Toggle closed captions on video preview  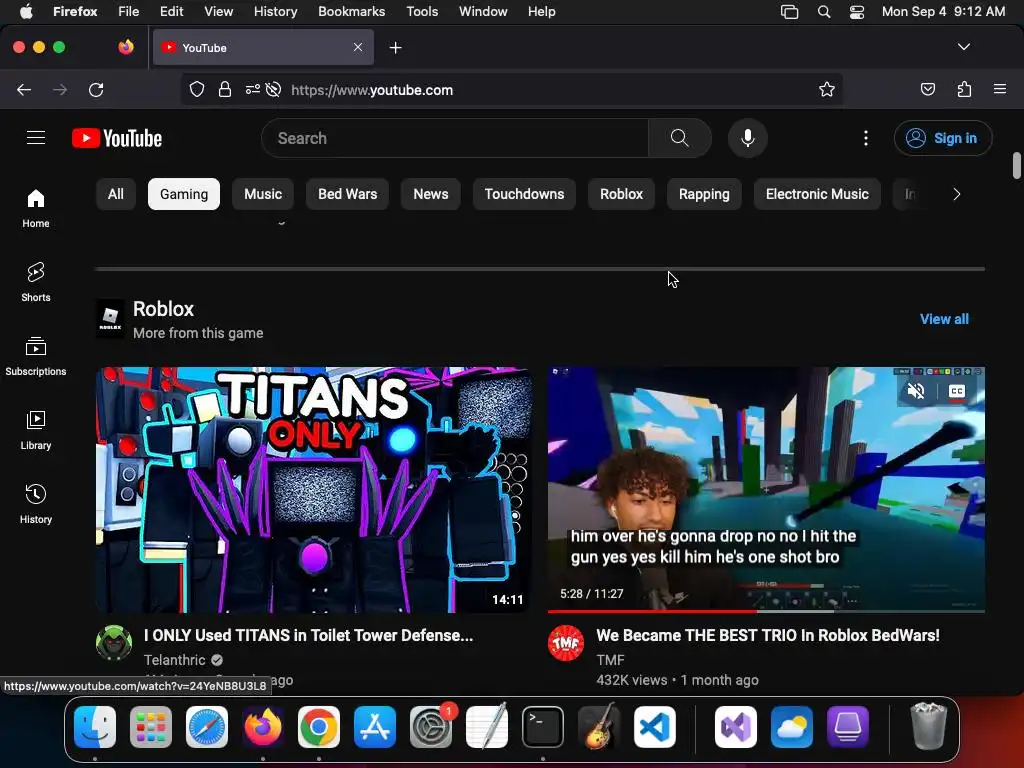957,391
